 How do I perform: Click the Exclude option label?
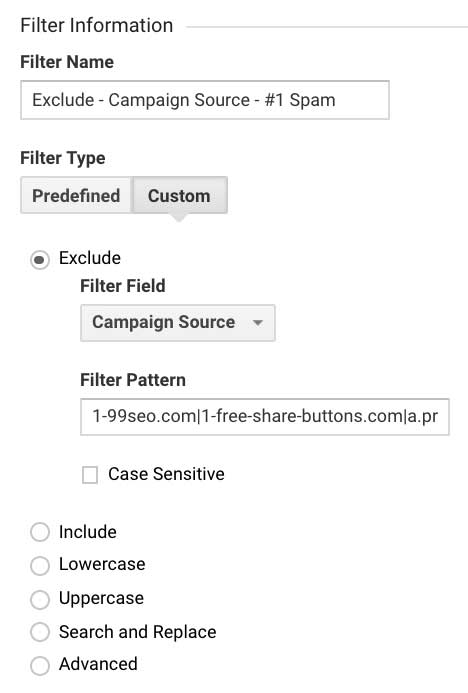(x=90, y=258)
